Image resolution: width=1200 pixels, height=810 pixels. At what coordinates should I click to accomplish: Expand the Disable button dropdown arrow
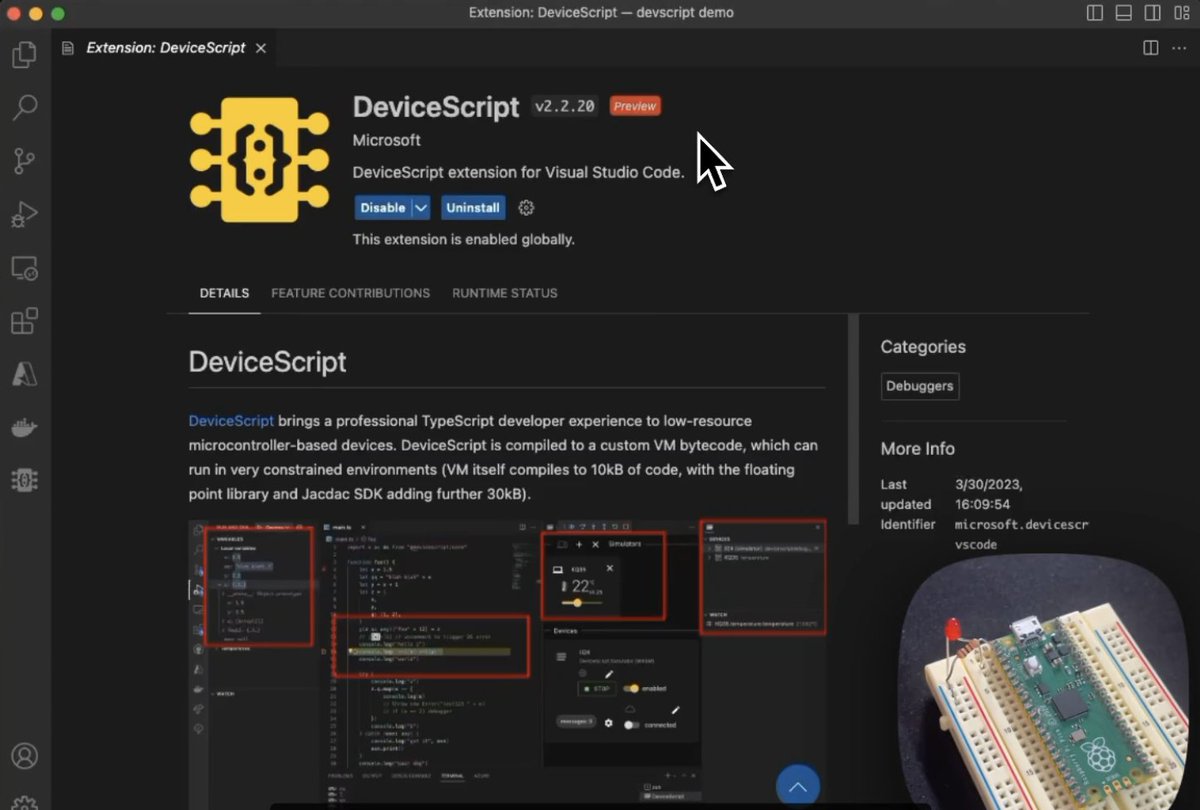421,208
